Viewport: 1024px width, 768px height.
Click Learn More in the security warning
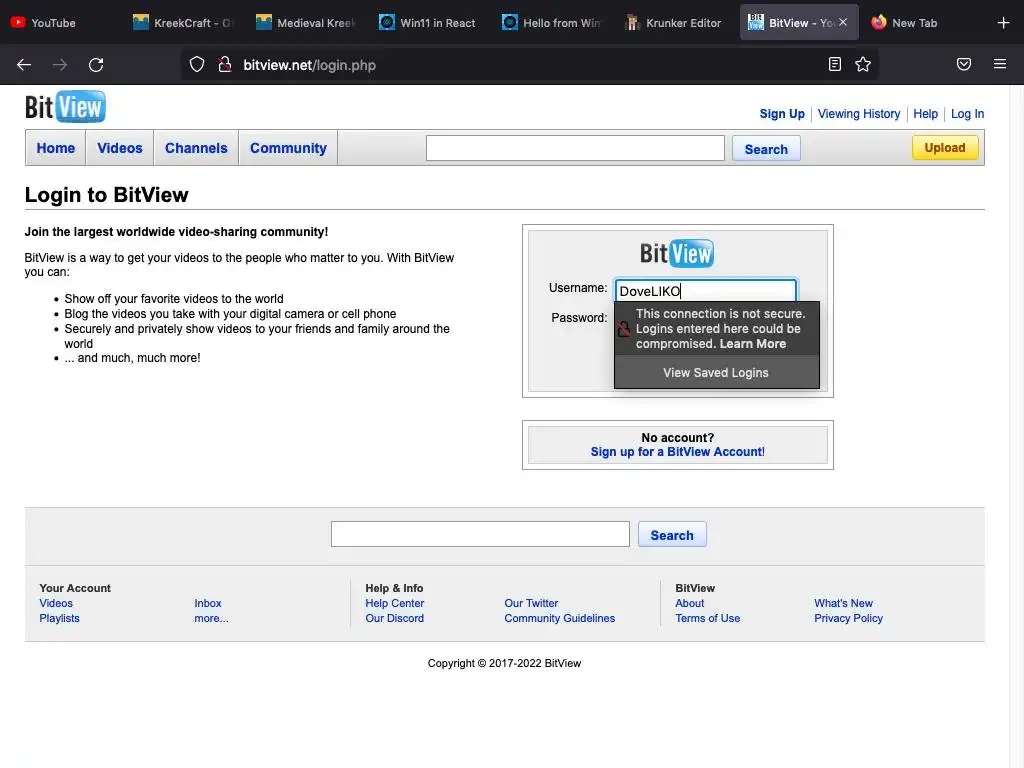click(x=752, y=344)
